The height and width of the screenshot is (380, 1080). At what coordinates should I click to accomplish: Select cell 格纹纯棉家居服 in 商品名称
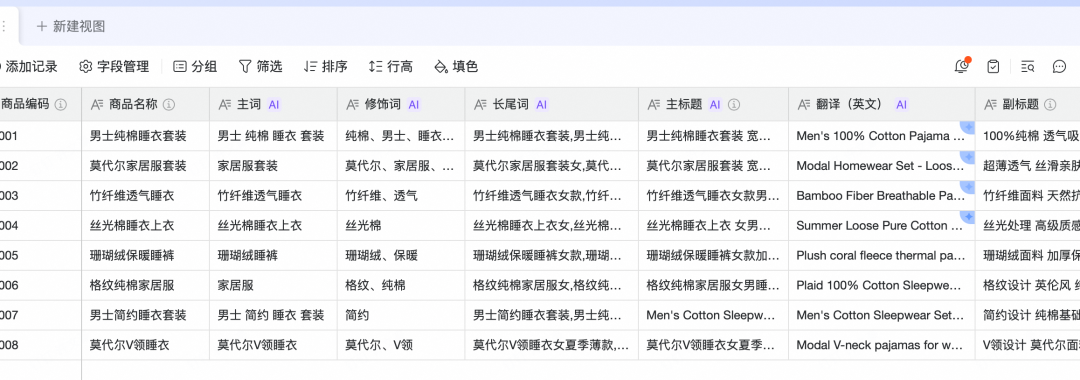click(145, 286)
